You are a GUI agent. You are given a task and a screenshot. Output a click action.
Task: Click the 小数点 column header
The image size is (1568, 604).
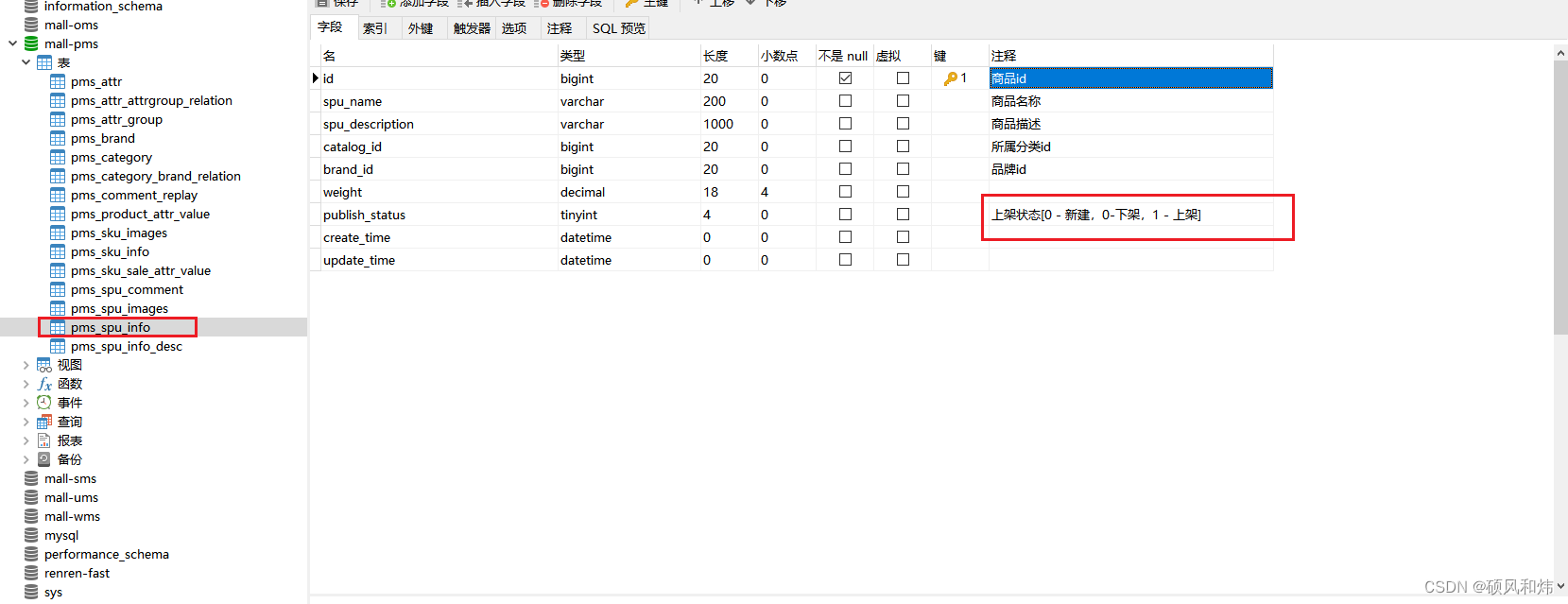click(x=786, y=56)
